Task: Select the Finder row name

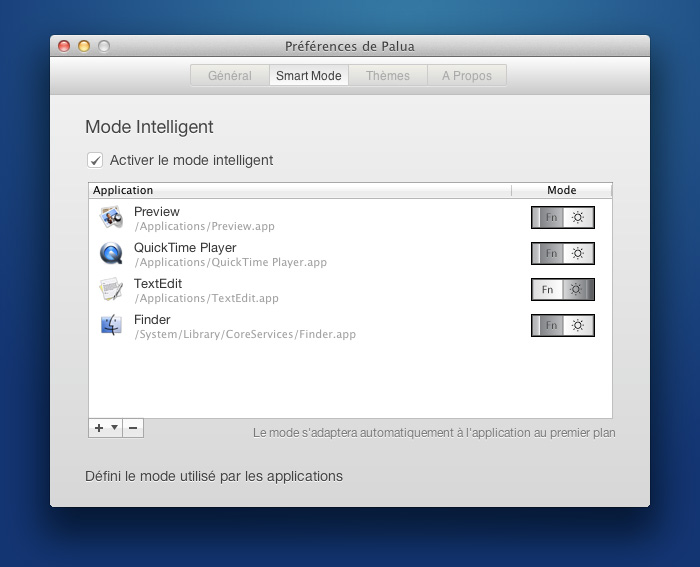Action: 152,320
